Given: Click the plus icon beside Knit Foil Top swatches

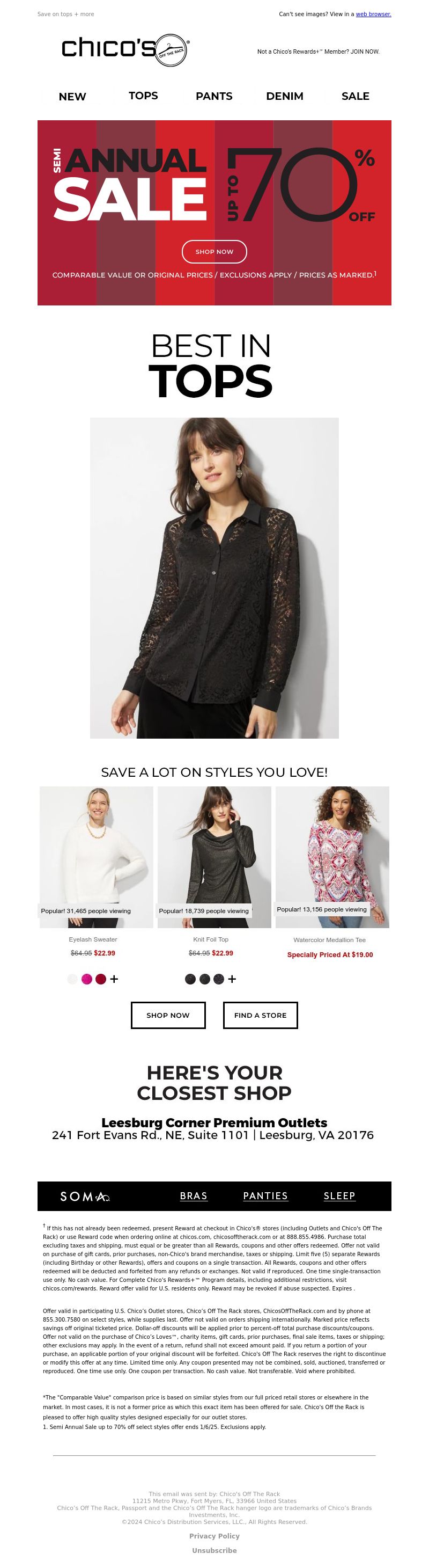Looking at the screenshot, I should 232,979.
